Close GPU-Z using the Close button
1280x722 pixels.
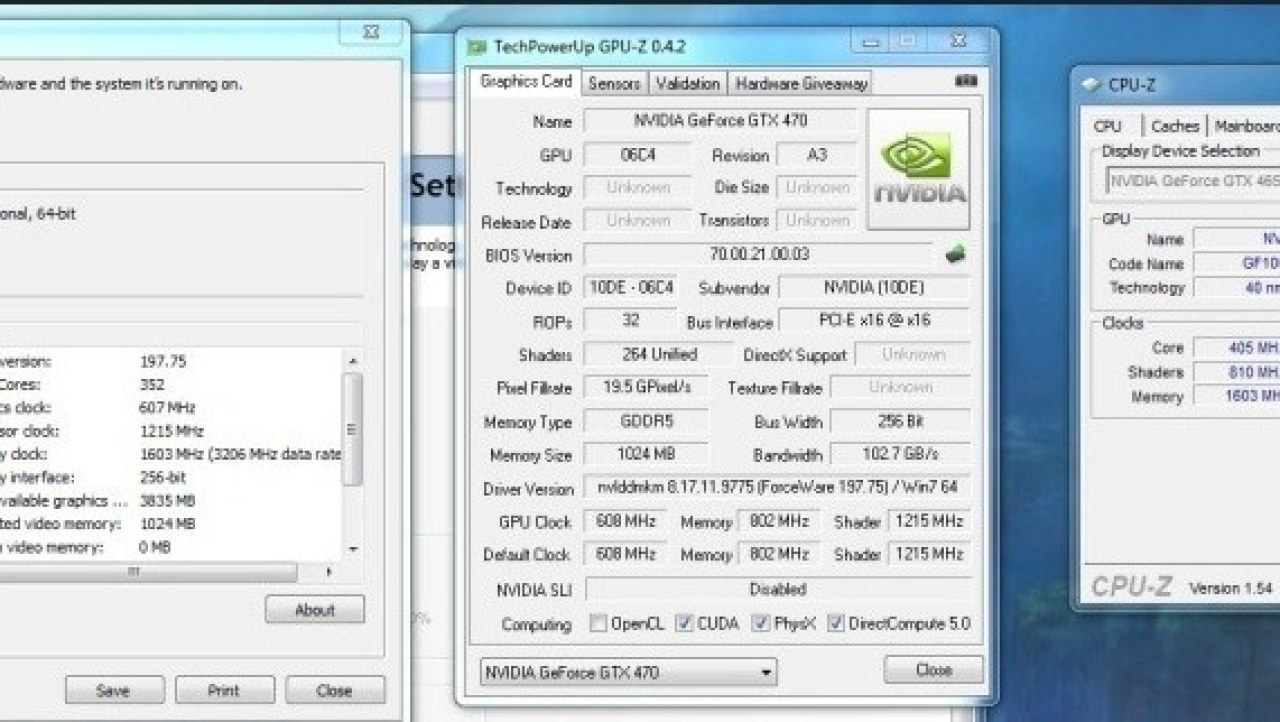point(934,670)
